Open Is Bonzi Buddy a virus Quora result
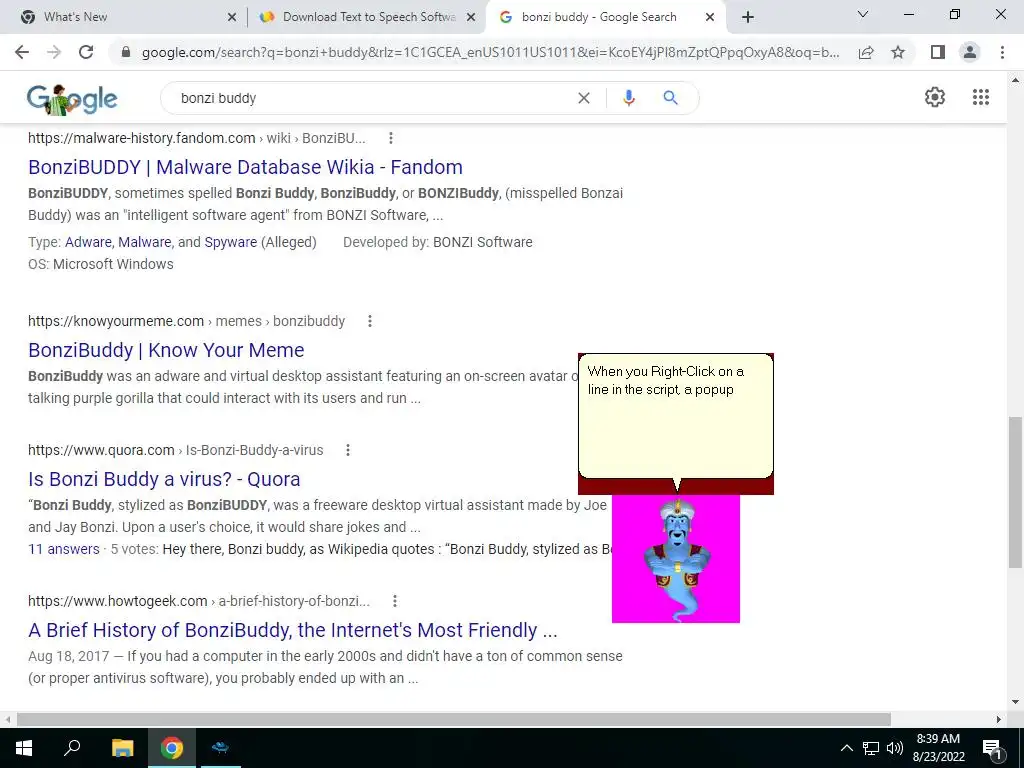The height and width of the screenshot is (768, 1024). coord(164,479)
